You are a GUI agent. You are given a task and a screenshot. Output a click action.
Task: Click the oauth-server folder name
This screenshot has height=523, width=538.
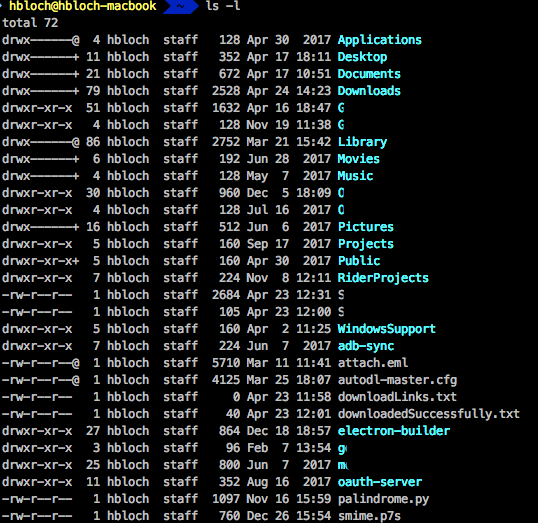pos(379,482)
